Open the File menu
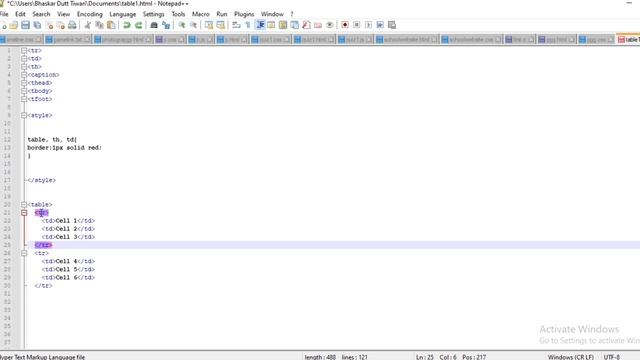The height and width of the screenshot is (360, 640). click(4, 14)
